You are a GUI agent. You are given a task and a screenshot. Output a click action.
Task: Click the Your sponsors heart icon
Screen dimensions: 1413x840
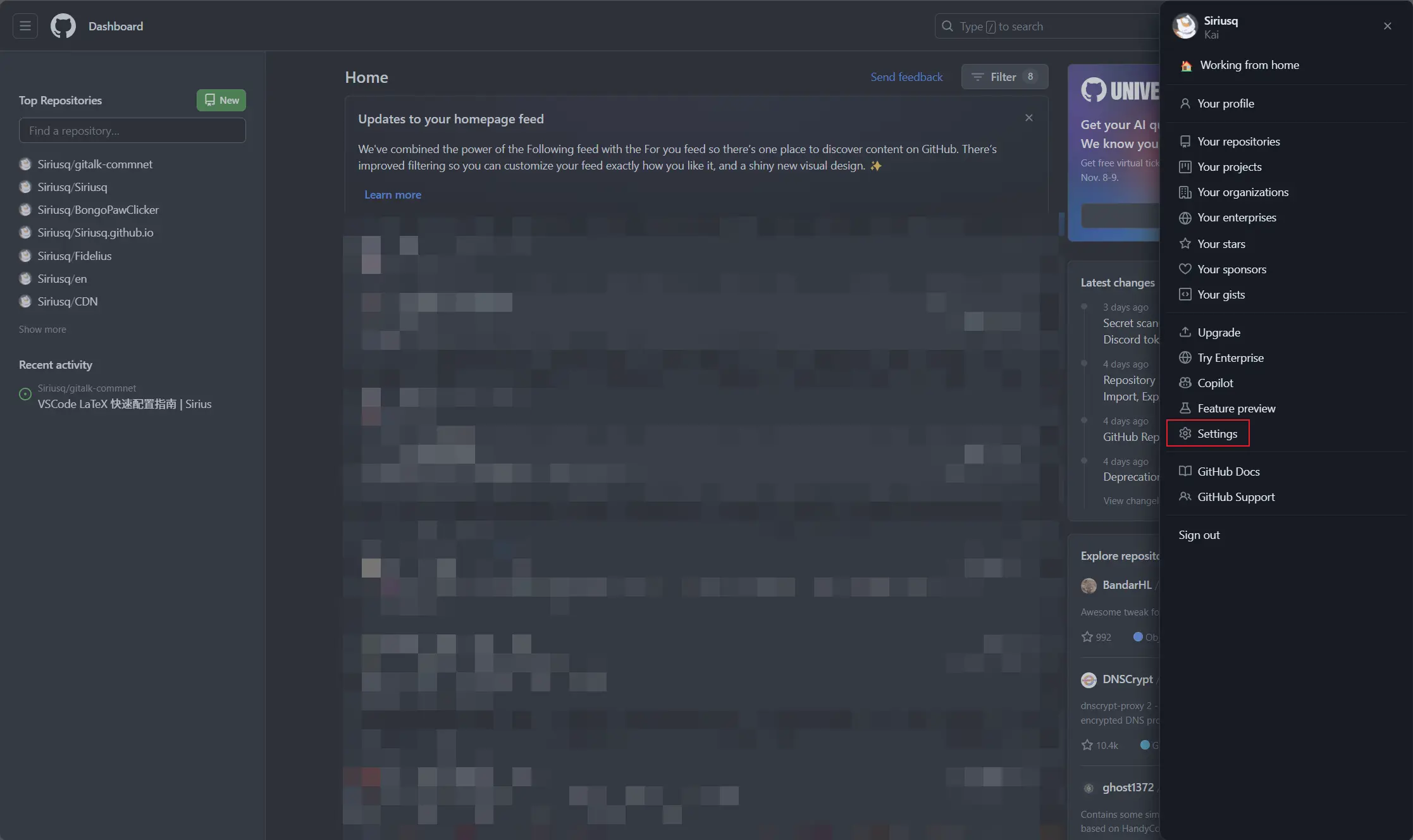1185,269
